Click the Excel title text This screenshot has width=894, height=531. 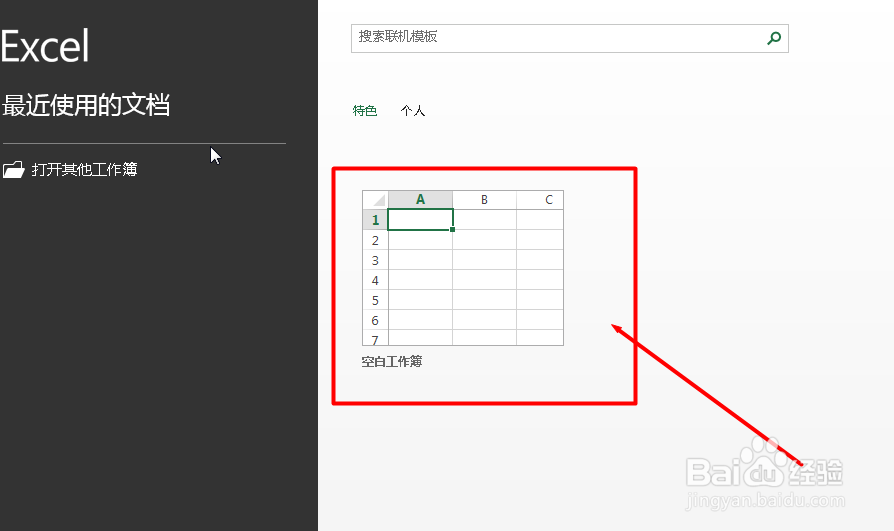coord(44,47)
